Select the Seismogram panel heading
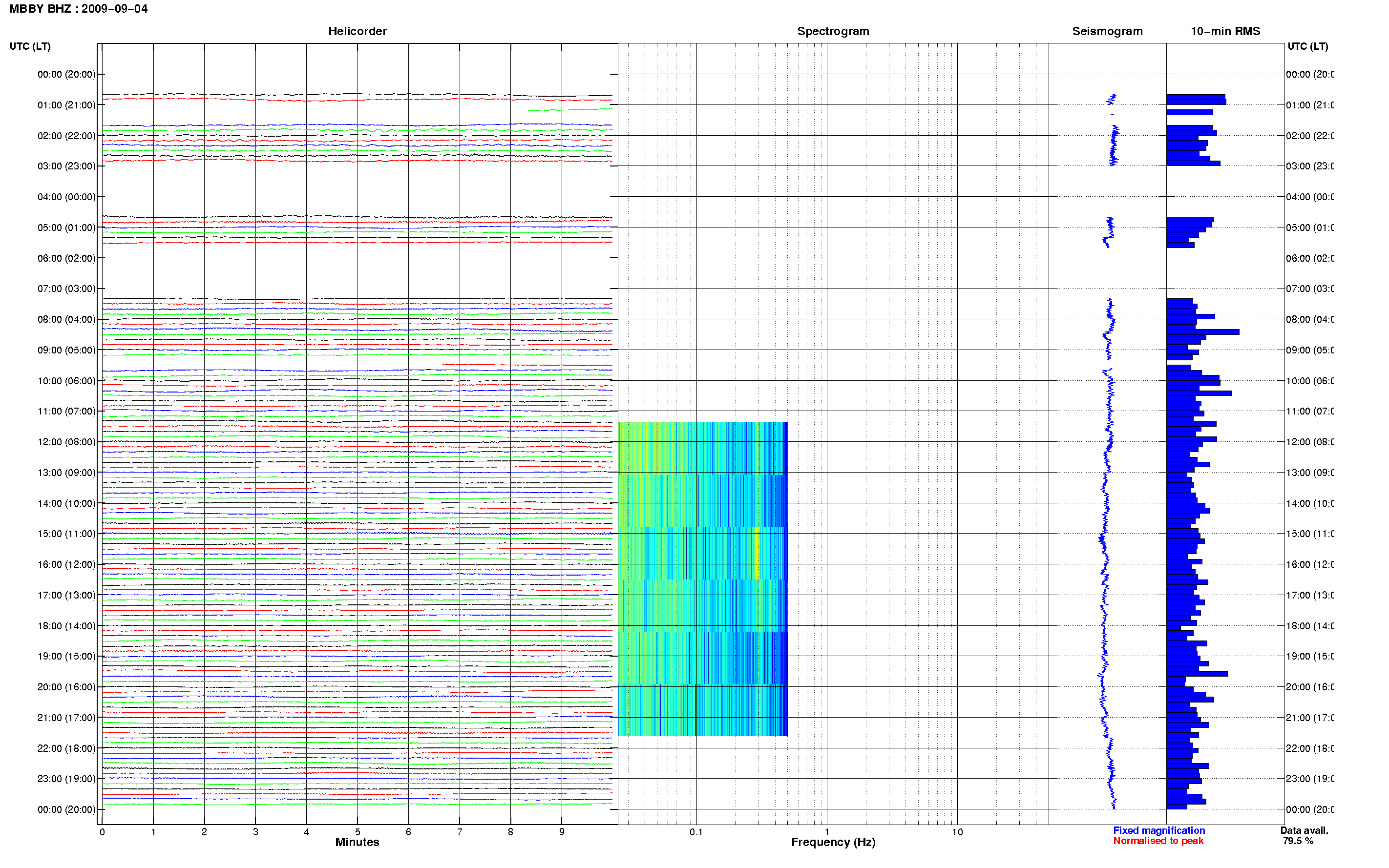 coord(1107,31)
